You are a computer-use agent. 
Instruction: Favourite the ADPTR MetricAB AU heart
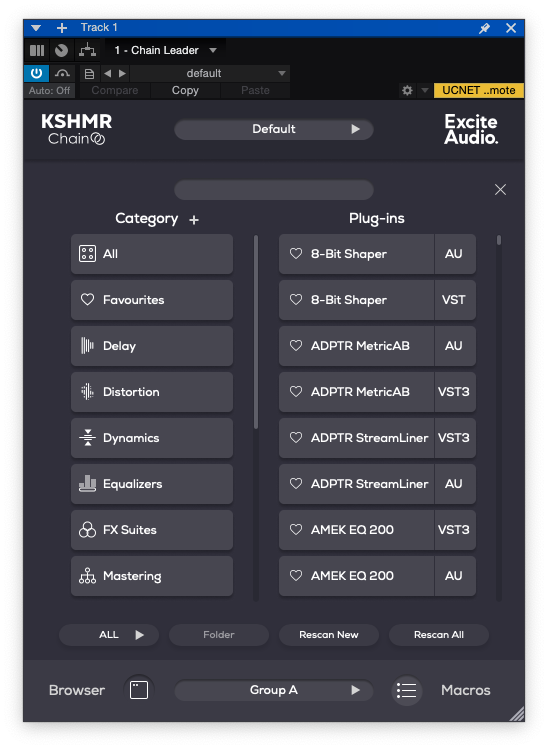(296, 345)
